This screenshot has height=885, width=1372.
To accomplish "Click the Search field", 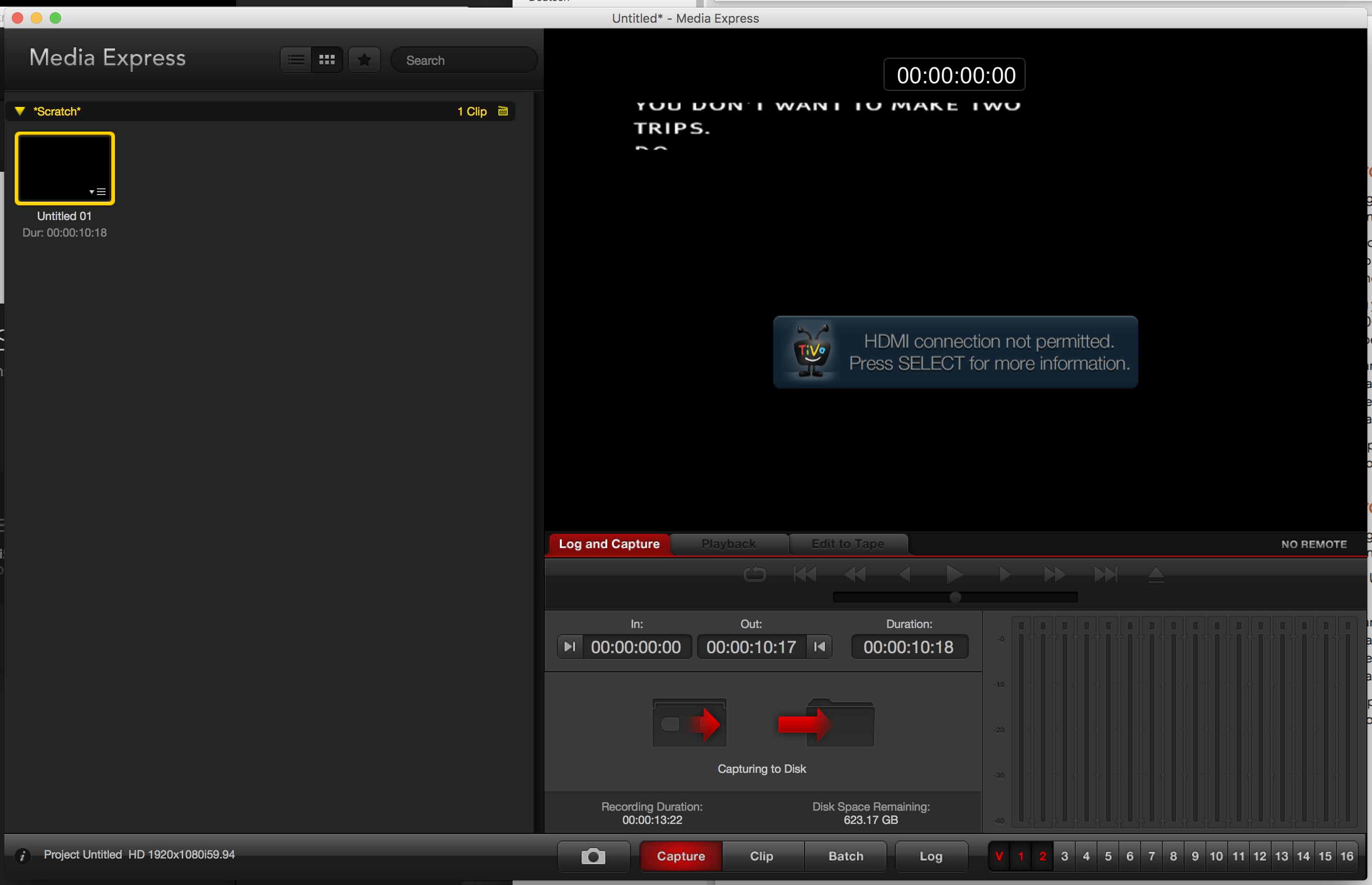I will [464, 61].
